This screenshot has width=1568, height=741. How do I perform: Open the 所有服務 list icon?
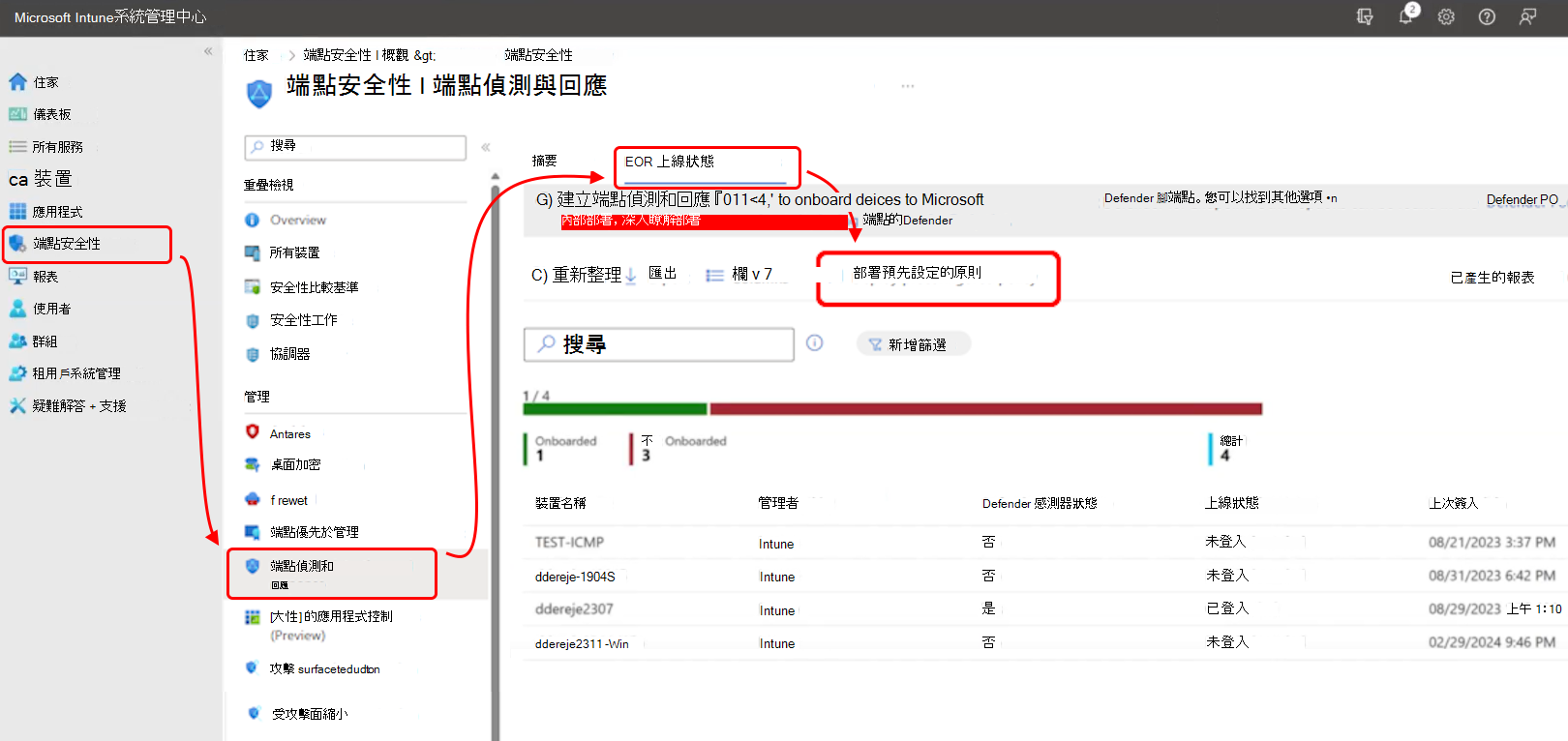(x=17, y=147)
